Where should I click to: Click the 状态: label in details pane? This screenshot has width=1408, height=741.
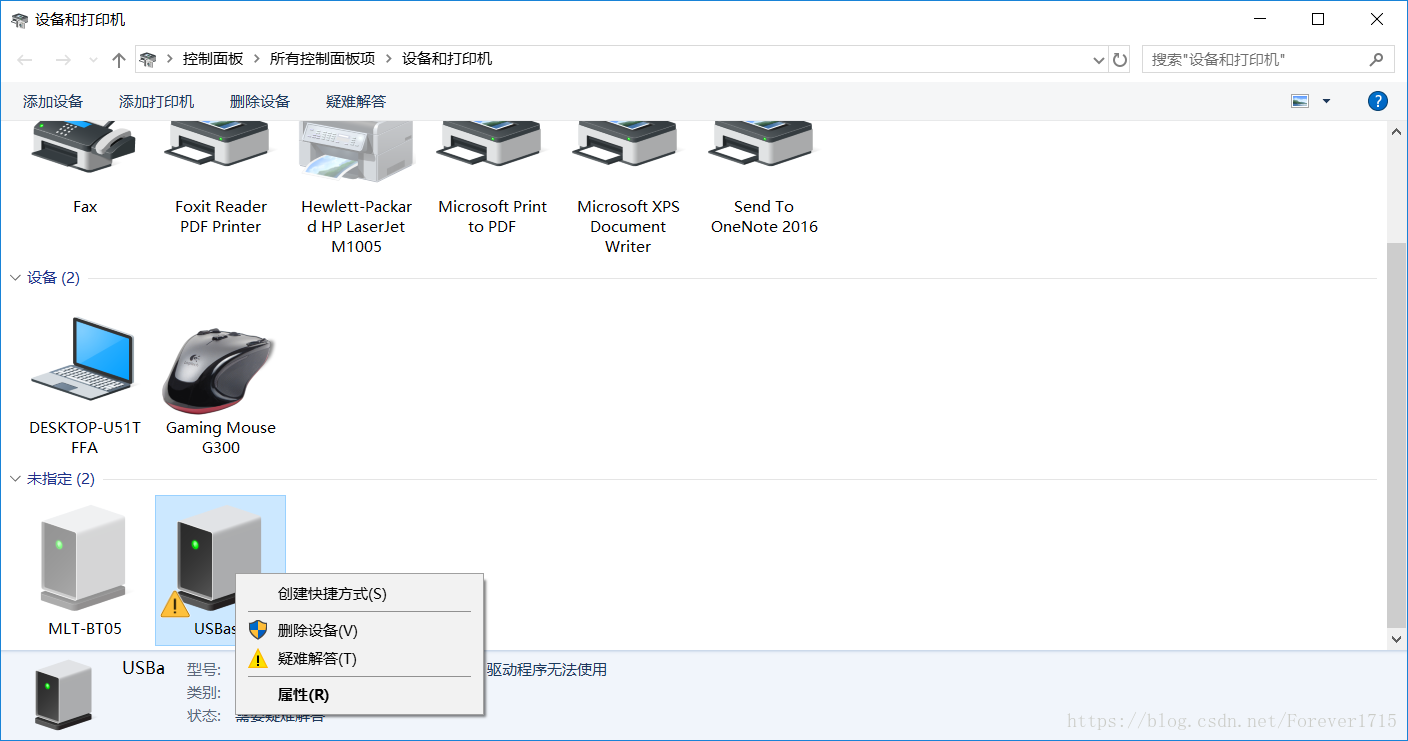(204, 716)
